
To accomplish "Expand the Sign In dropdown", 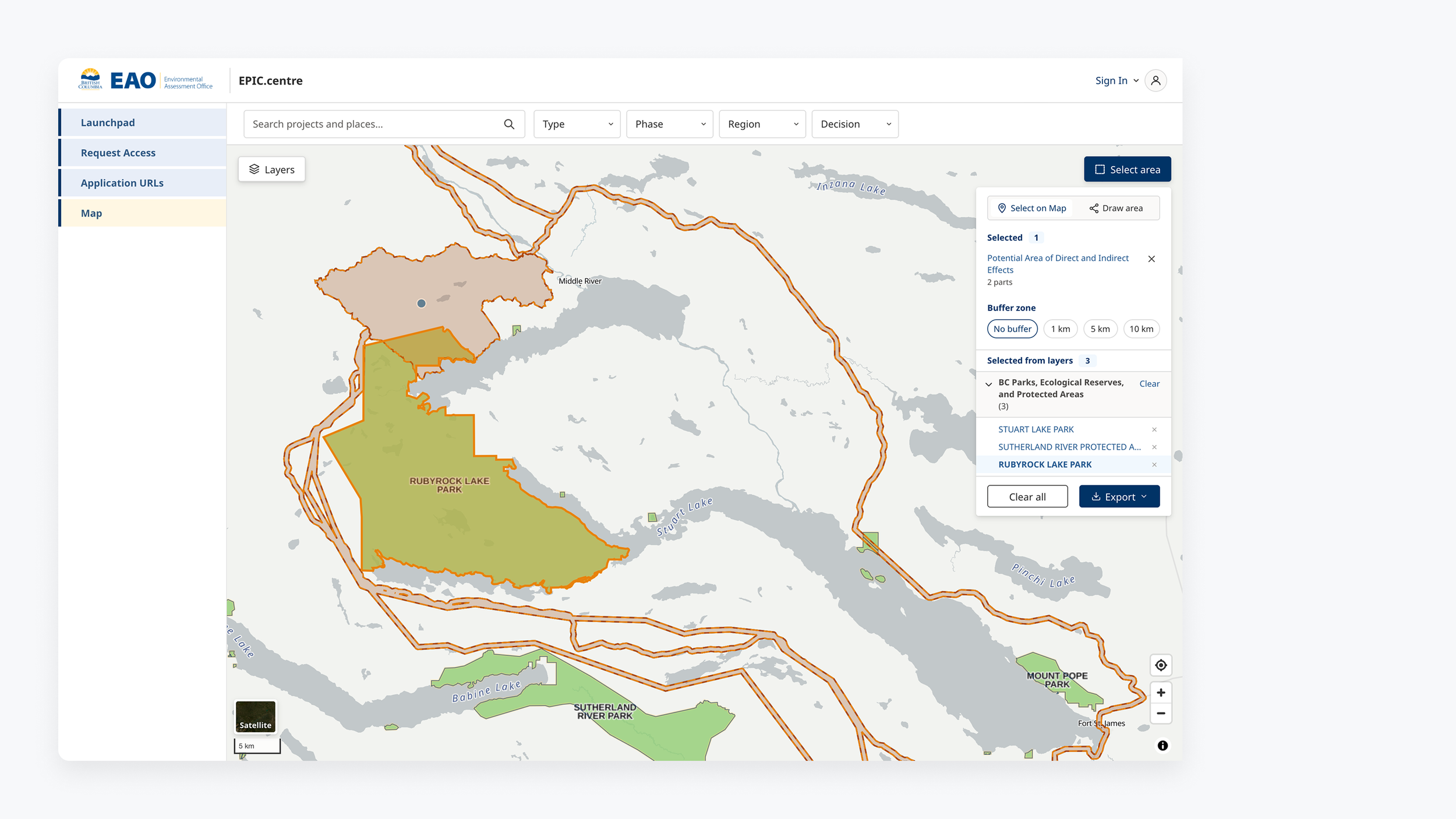I will [1116, 80].
